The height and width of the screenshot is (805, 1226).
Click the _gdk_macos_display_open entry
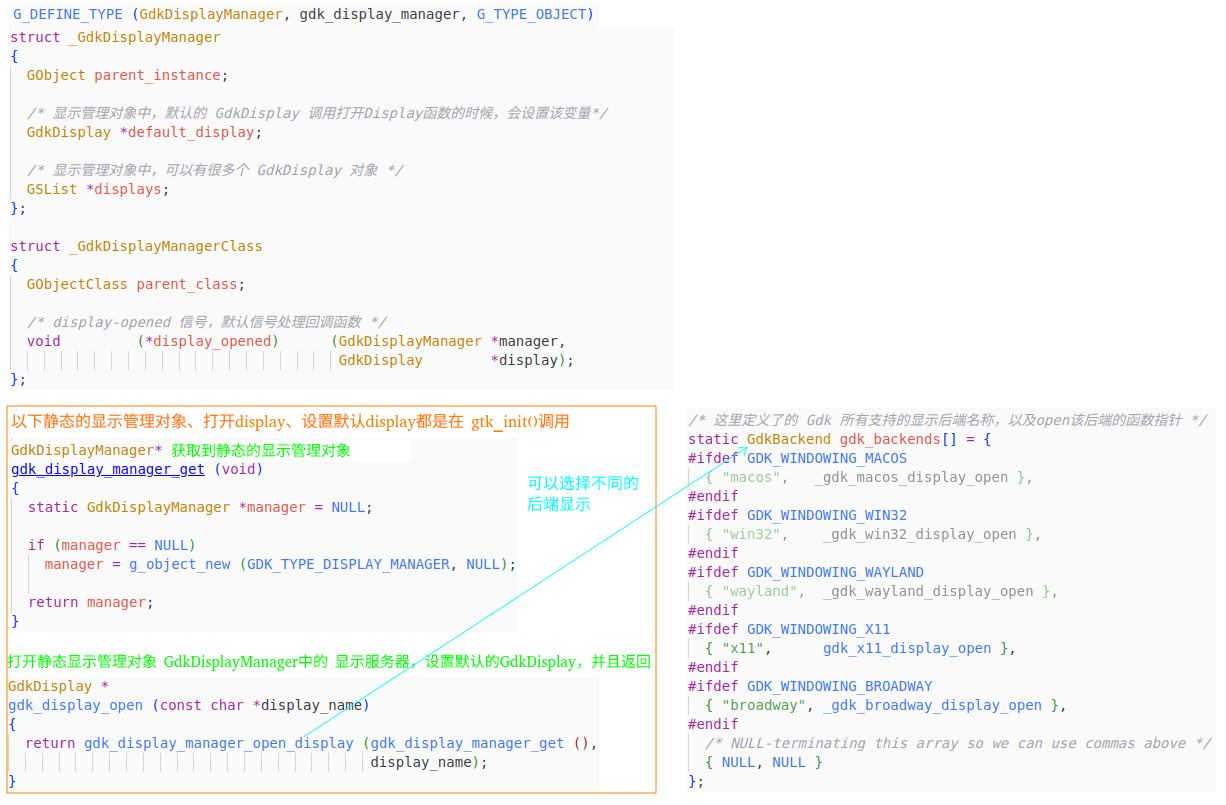click(911, 477)
